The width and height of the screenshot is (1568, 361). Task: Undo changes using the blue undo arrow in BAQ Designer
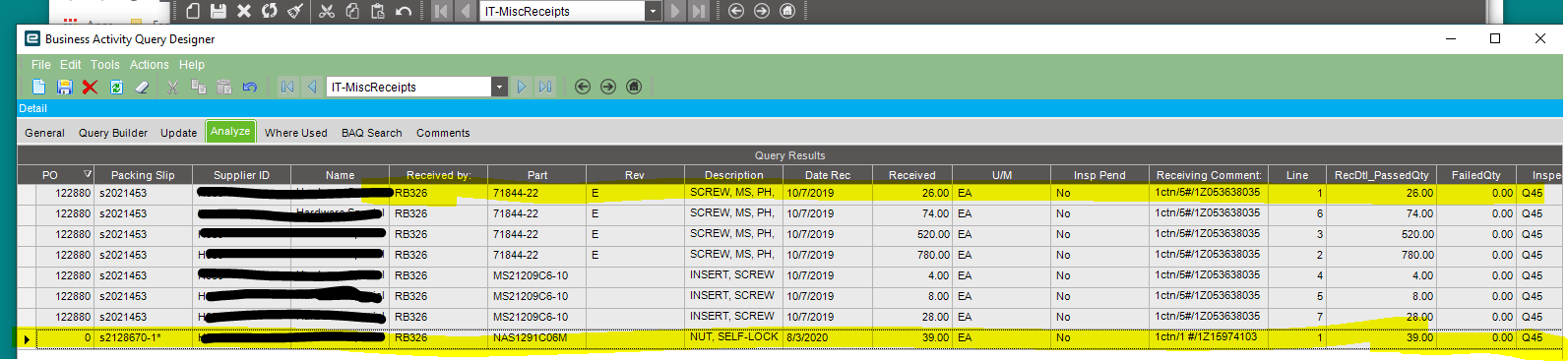(250, 87)
